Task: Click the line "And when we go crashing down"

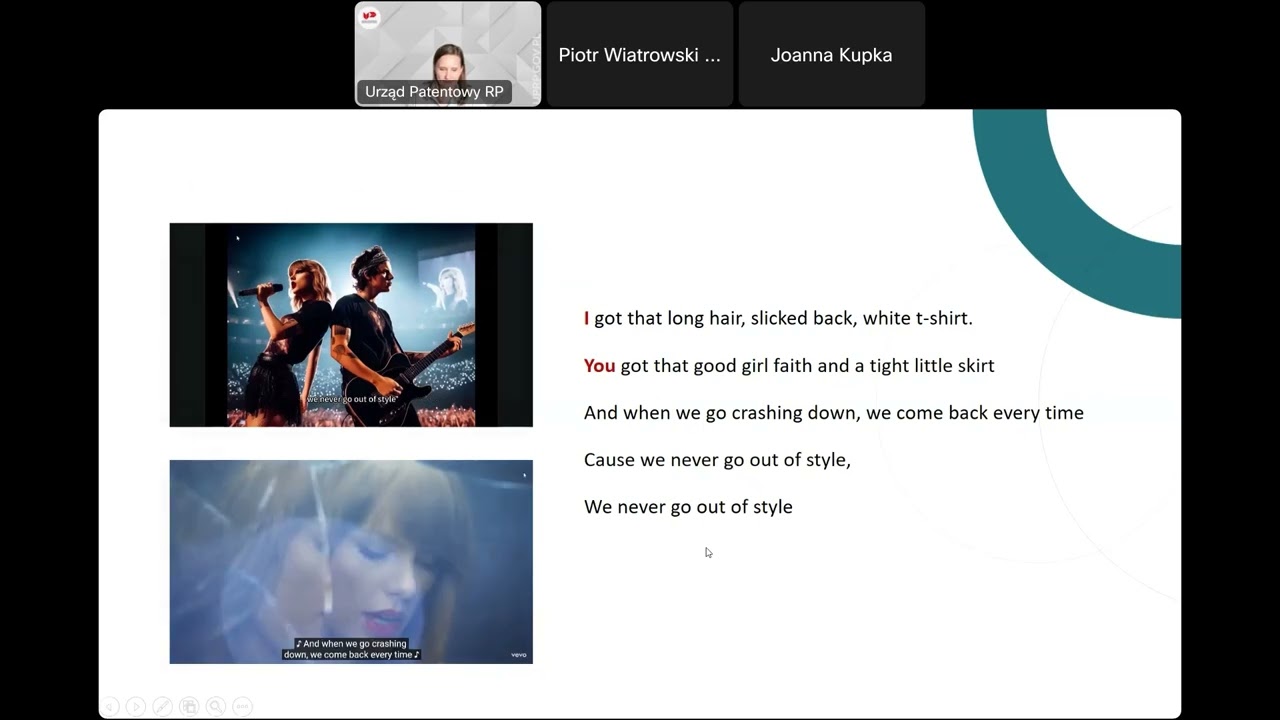Action: pyautogui.click(x=834, y=413)
